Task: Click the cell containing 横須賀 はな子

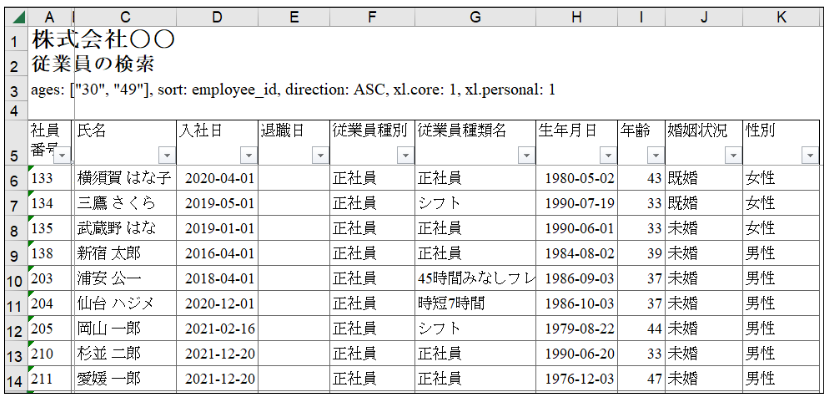Action: tap(125, 178)
